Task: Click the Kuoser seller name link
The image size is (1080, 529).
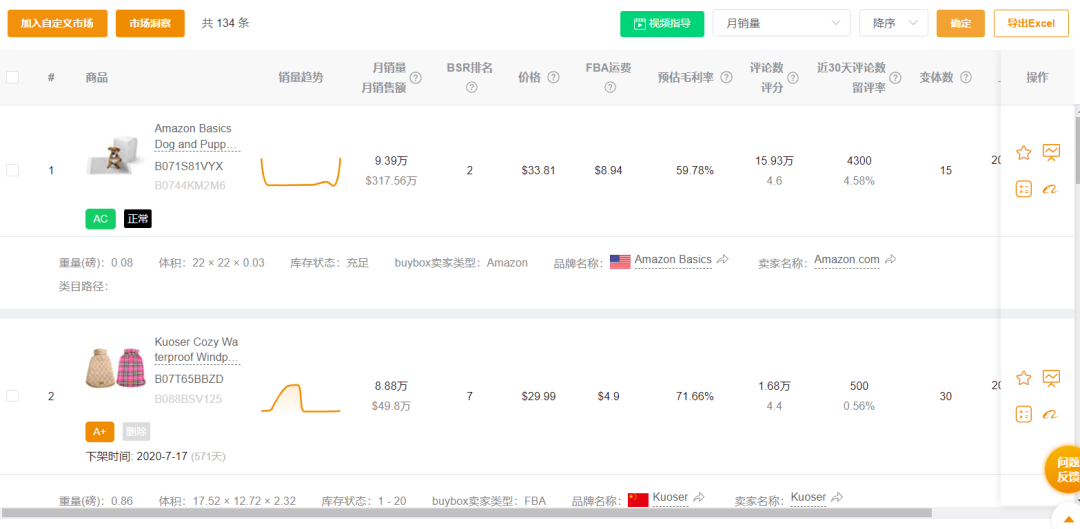Action: point(809,497)
